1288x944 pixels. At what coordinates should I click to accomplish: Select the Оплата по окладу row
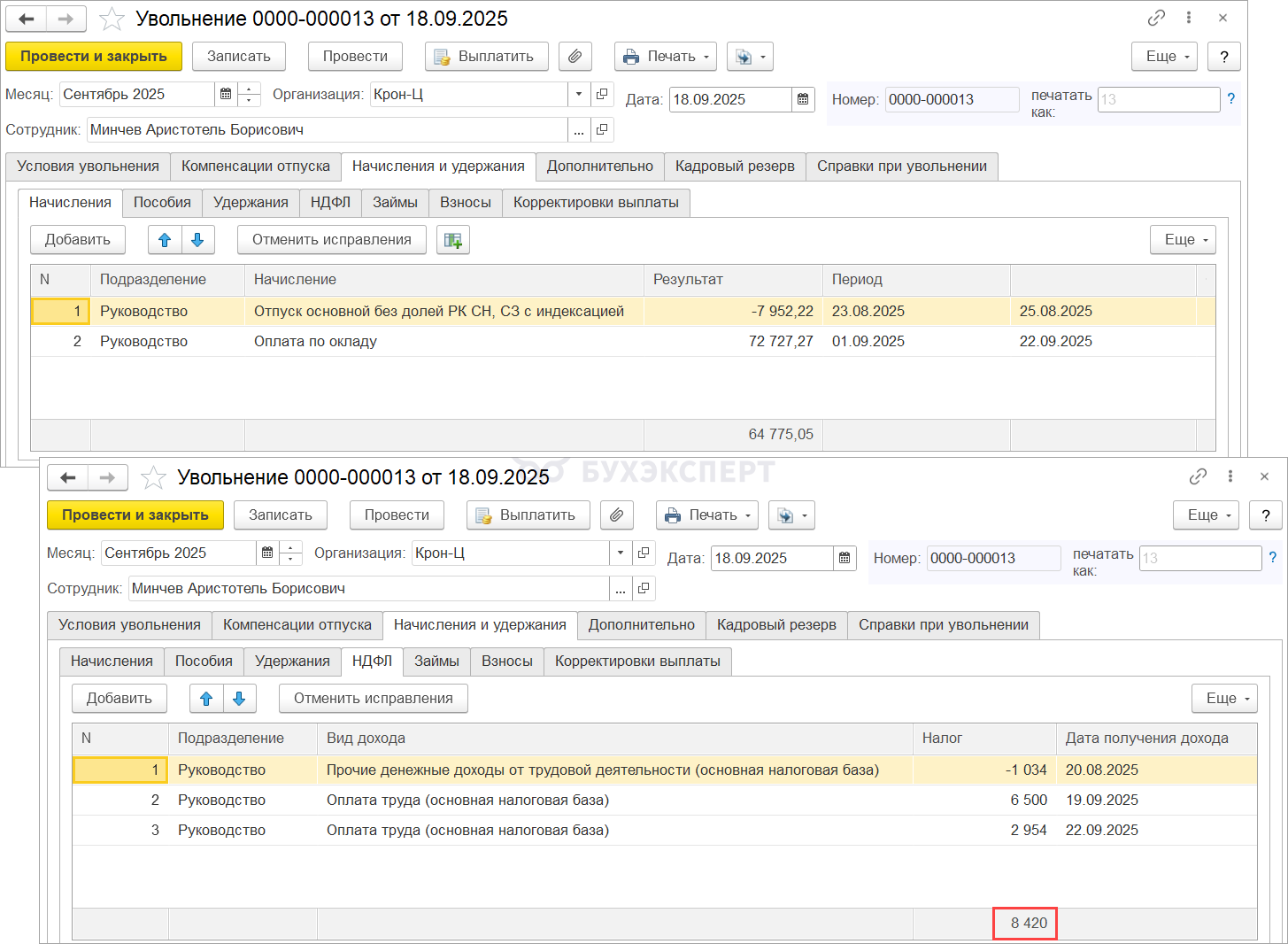[x=315, y=342]
